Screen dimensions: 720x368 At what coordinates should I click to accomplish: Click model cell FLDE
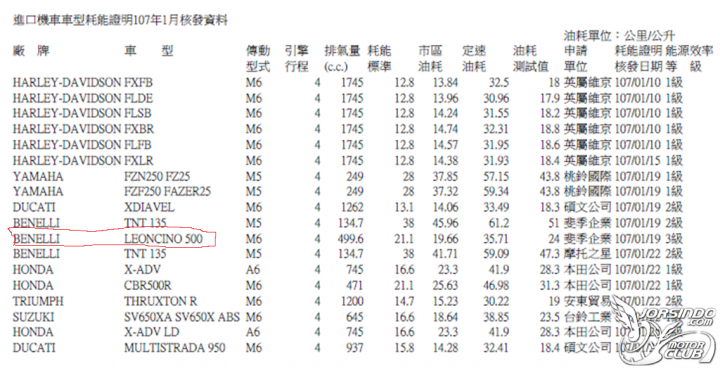pyautogui.click(x=138, y=98)
